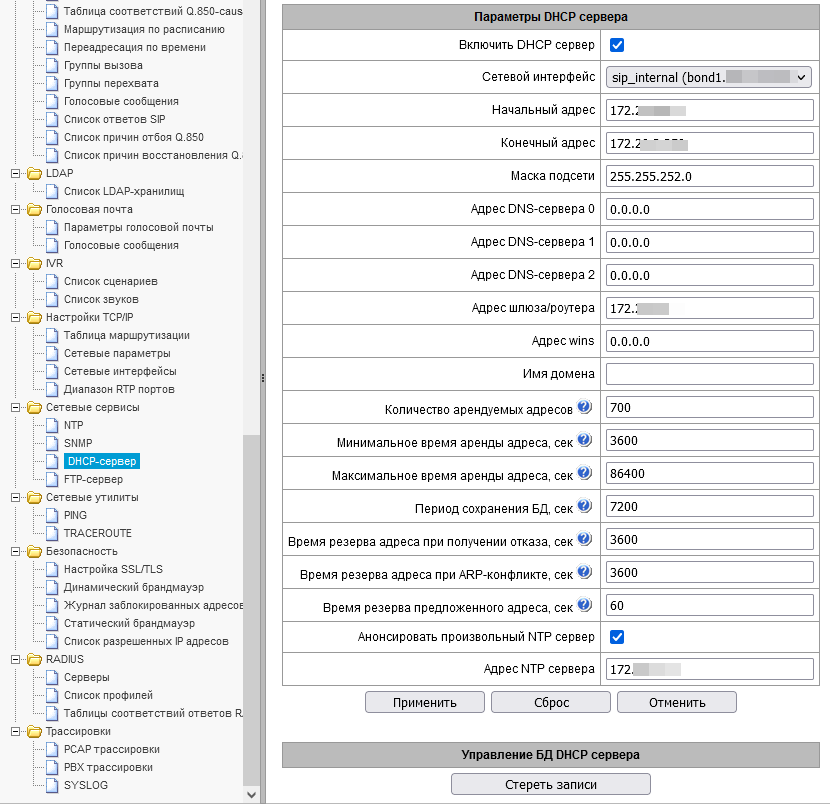
Task: Show help for резерва предложенного адреса
Action: pyautogui.click(x=584, y=604)
